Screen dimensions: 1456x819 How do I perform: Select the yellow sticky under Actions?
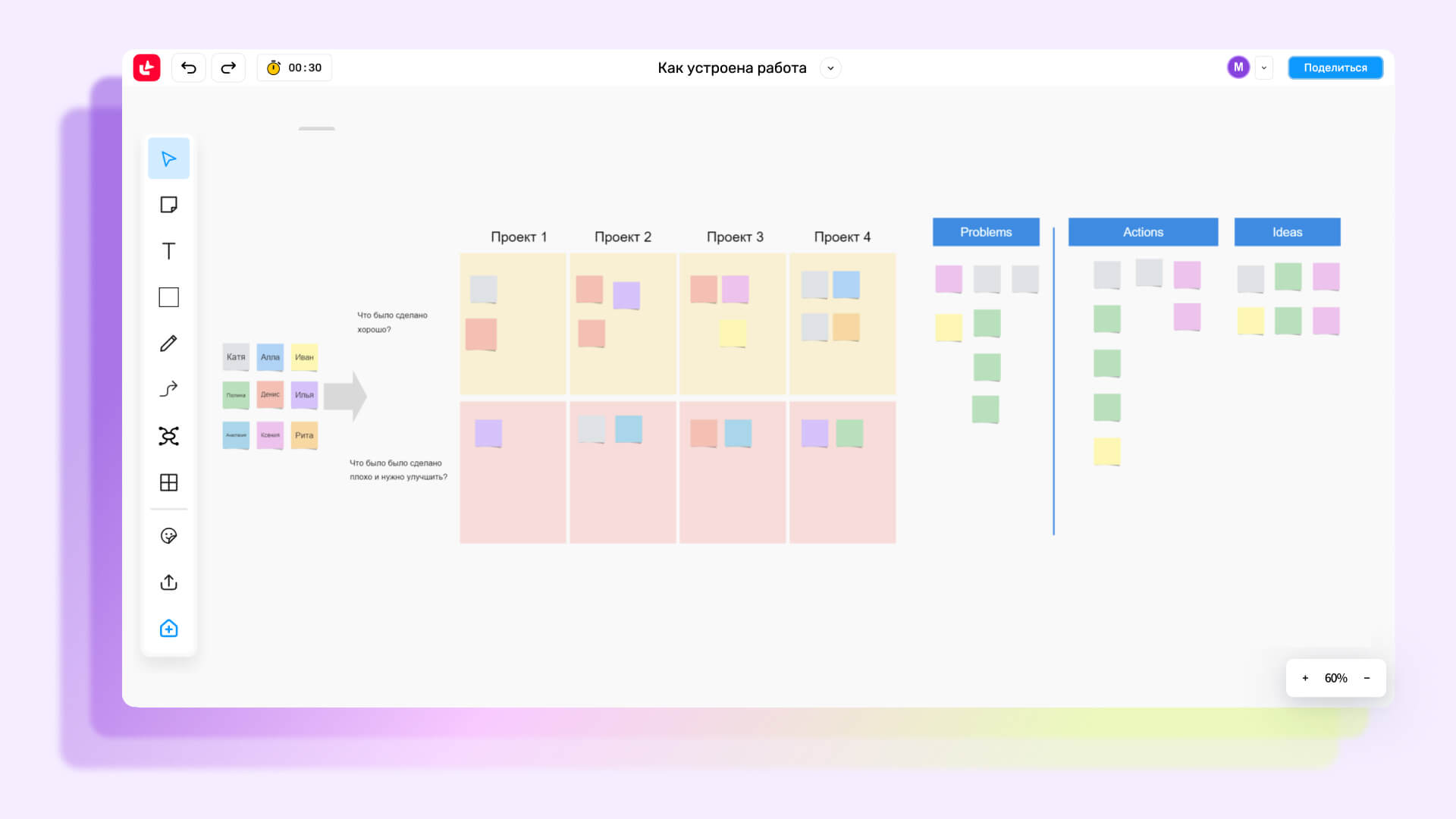pos(1107,451)
